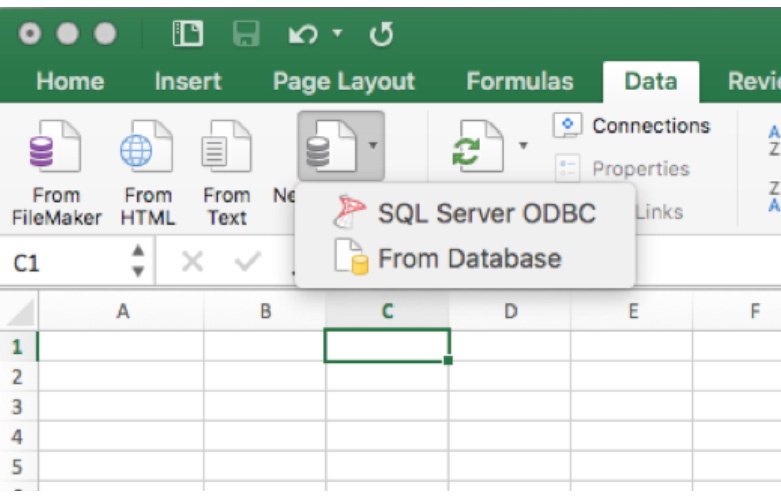This screenshot has width=781, height=496.
Task: Open the Refresh All dropdown arrow
Action: coord(523,145)
